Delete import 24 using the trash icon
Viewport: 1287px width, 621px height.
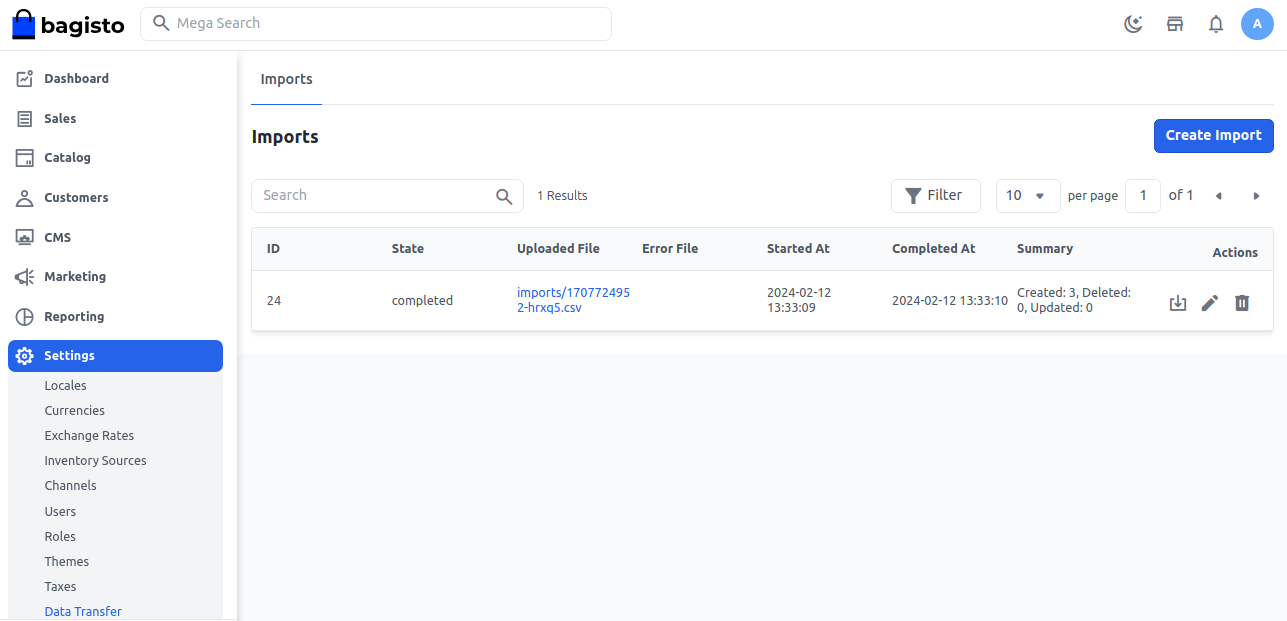(1242, 302)
